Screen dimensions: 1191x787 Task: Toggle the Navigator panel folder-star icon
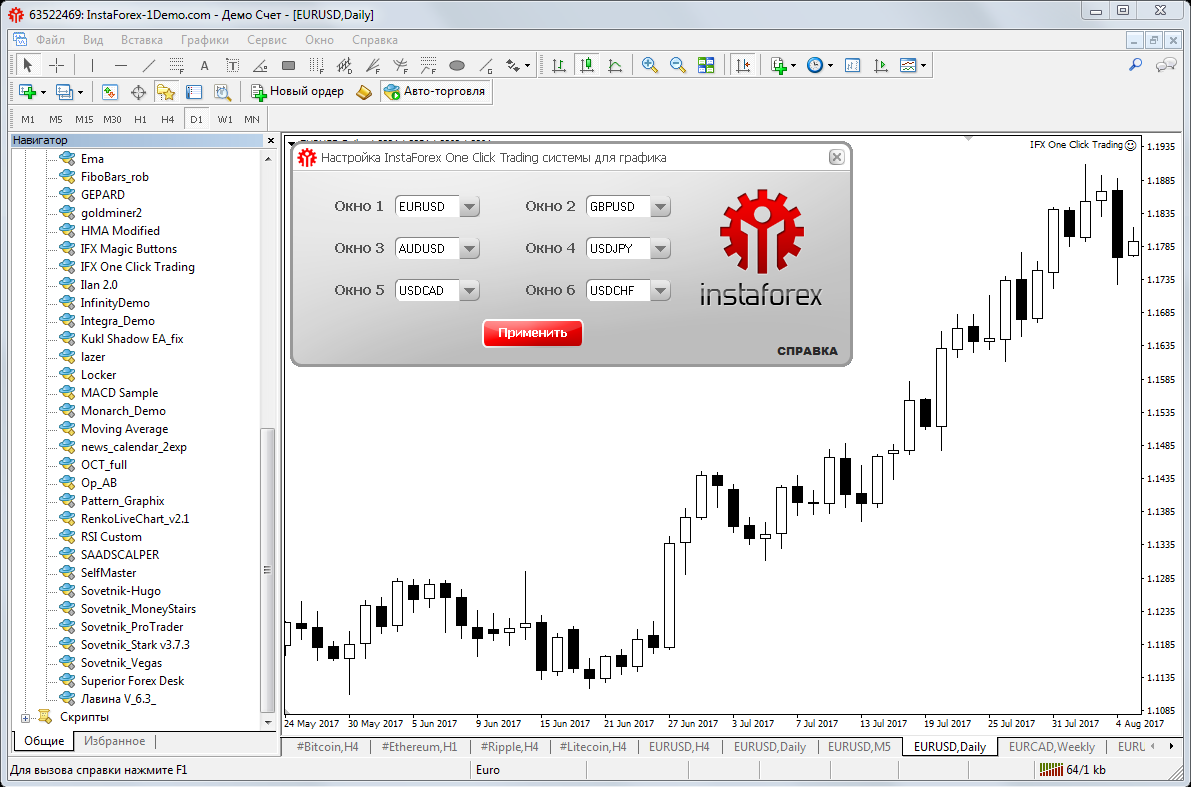tap(166, 92)
